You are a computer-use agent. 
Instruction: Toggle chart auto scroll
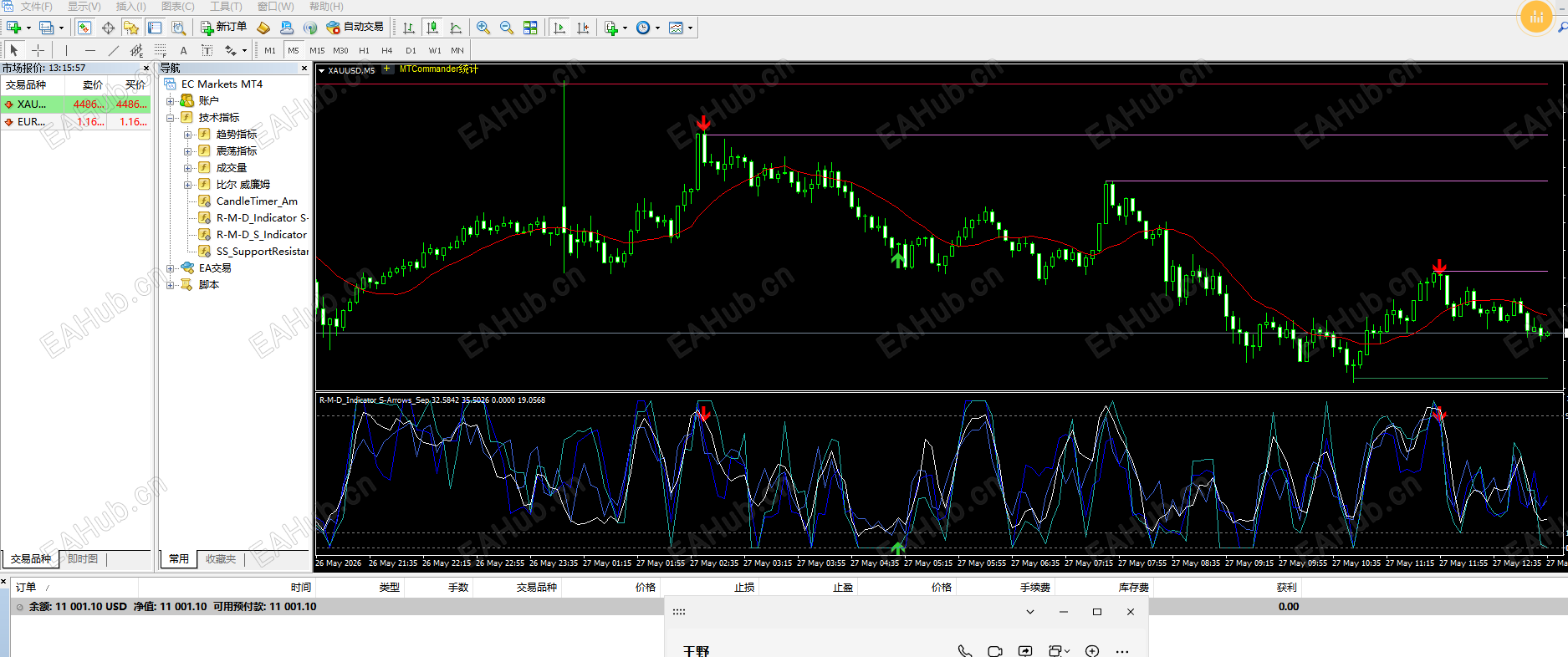(559, 28)
